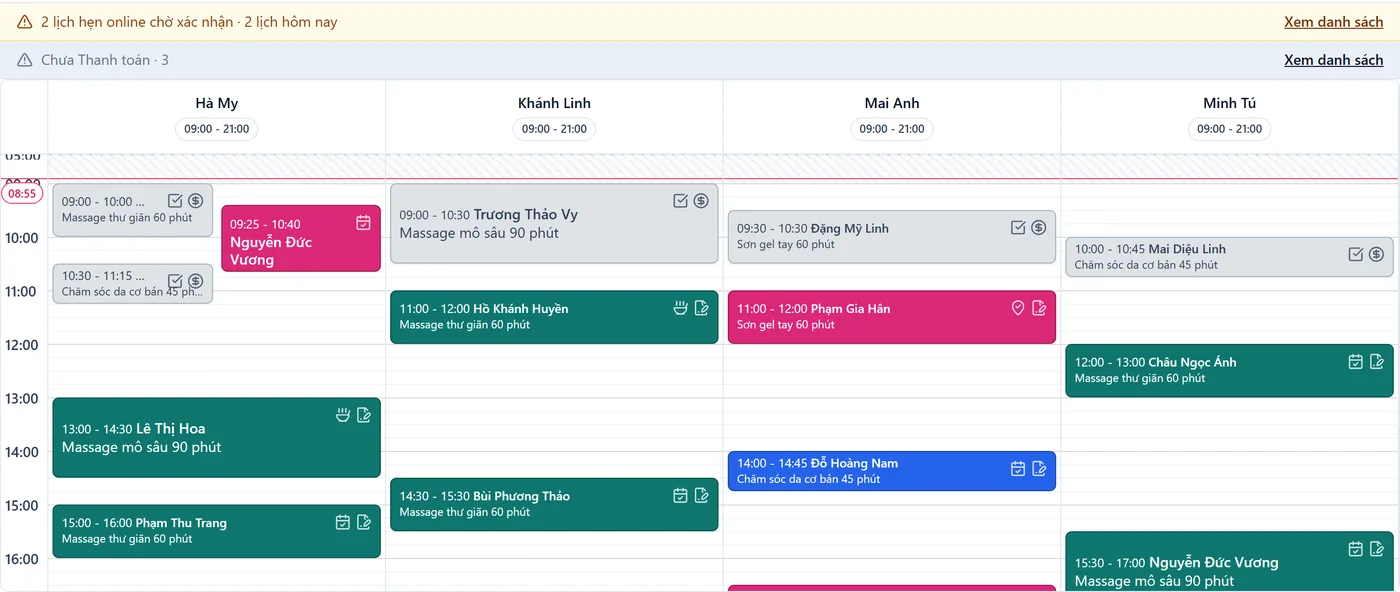Open Phạm Thu Trang's 15:00 appointment card
The height and width of the screenshot is (592, 1400).
click(x=216, y=531)
